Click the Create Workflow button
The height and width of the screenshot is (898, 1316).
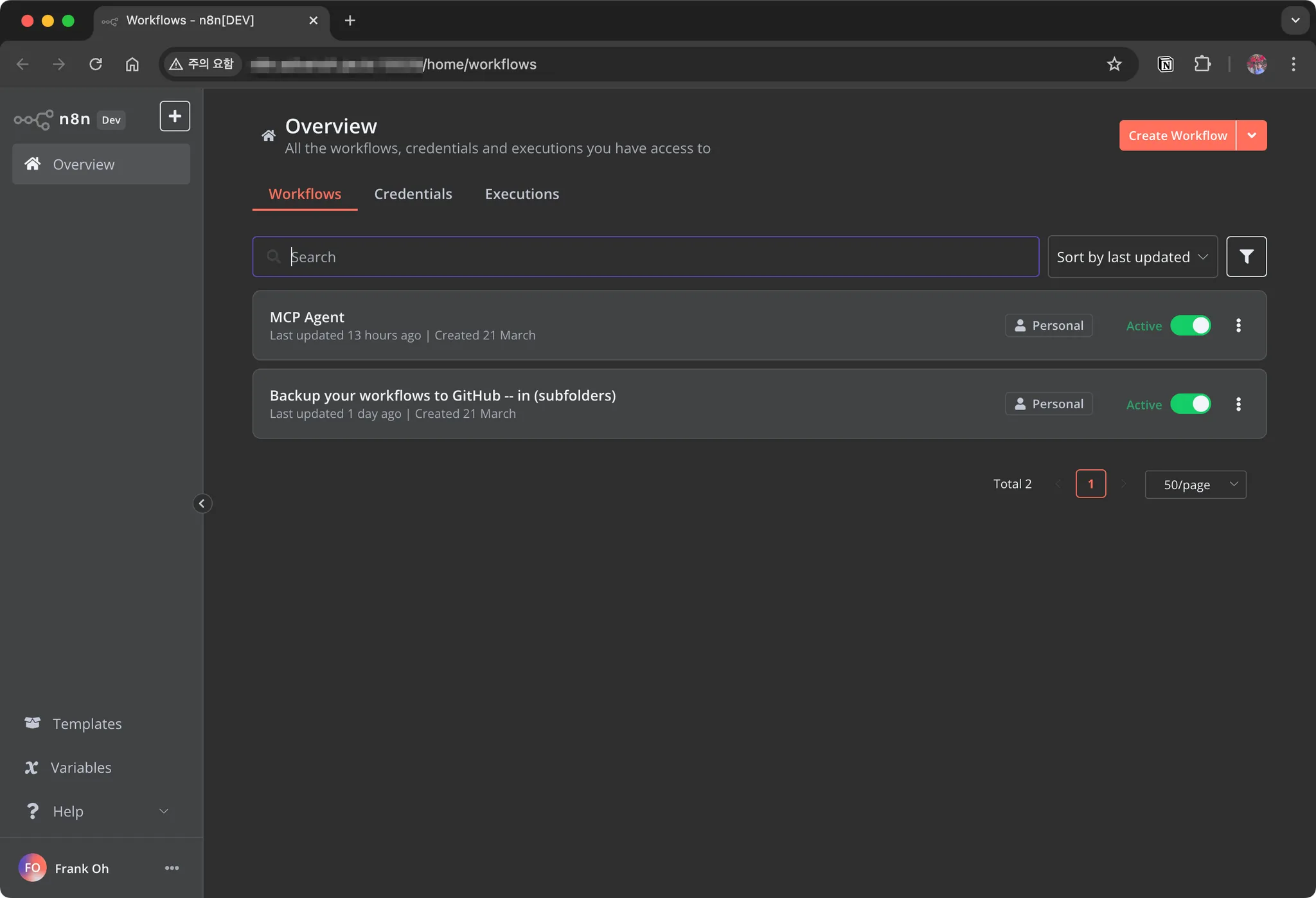pos(1177,136)
